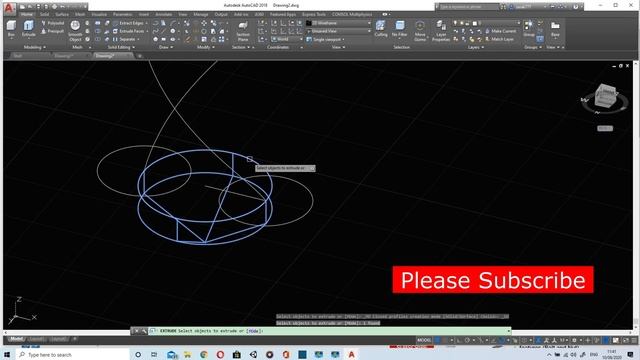Close the command line window
Image resolution: width=640 pixels, height=360 pixels.
[137, 331]
